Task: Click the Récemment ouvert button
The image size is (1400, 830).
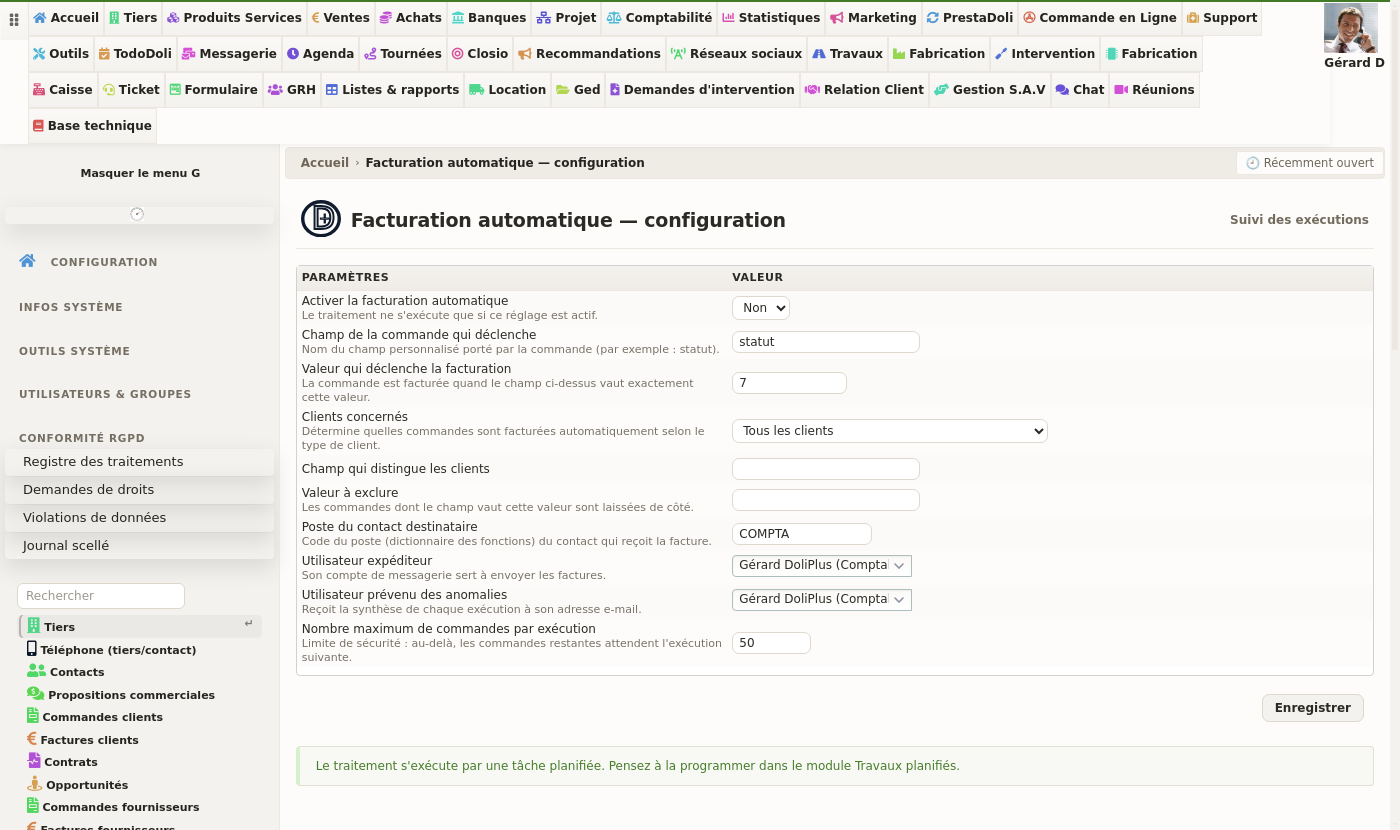Action: (x=1310, y=163)
